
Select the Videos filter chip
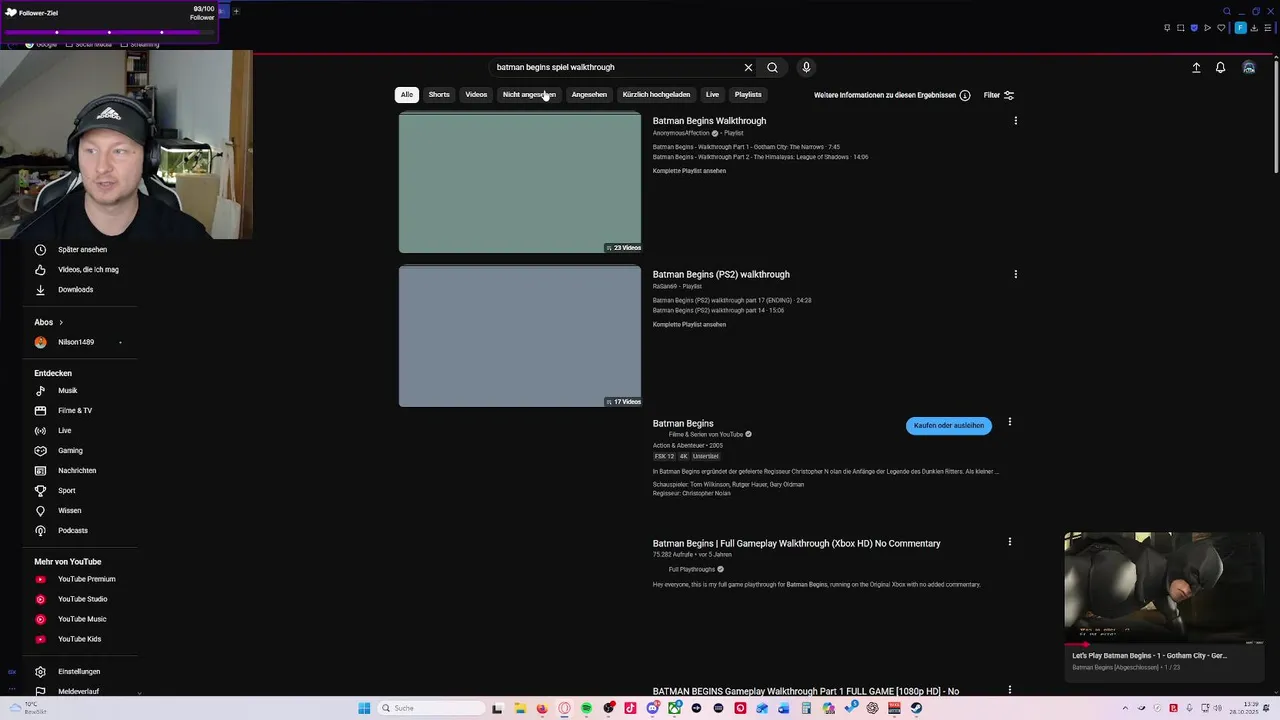pyautogui.click(x=476, y=94)
